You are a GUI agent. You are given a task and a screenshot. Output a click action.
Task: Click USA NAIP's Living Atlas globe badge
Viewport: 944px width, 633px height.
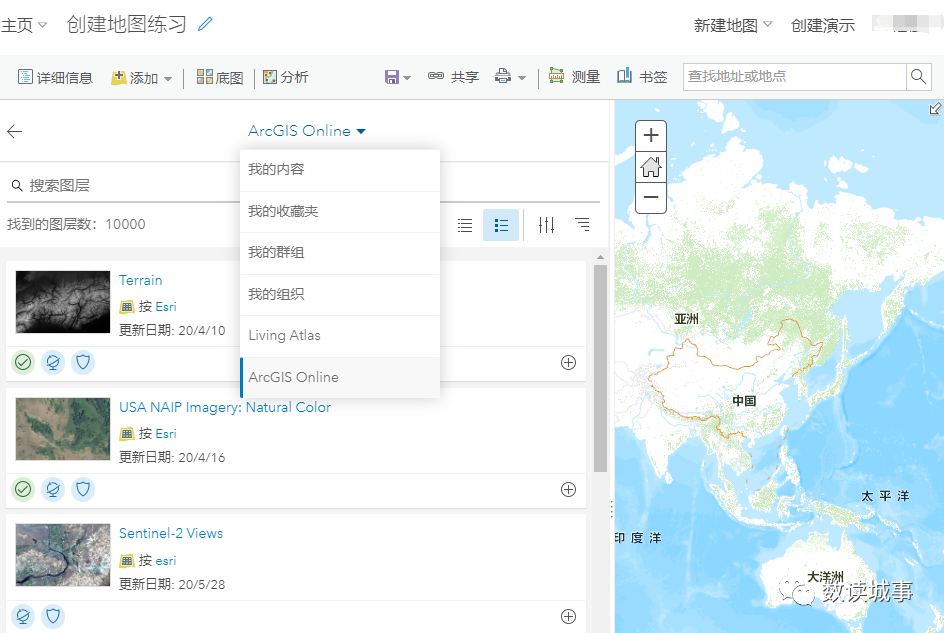tap(53, 490)
